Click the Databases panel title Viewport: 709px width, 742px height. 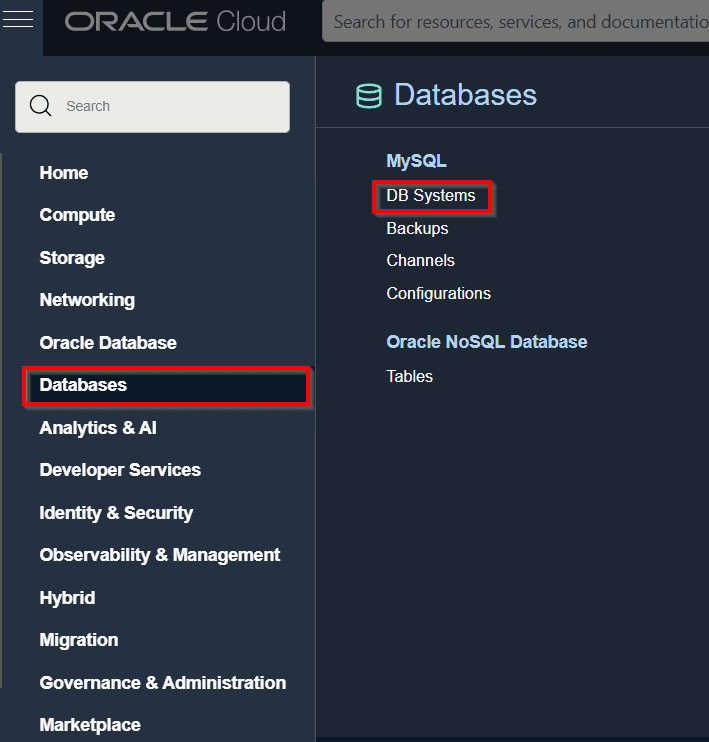(x=465, y=95)
